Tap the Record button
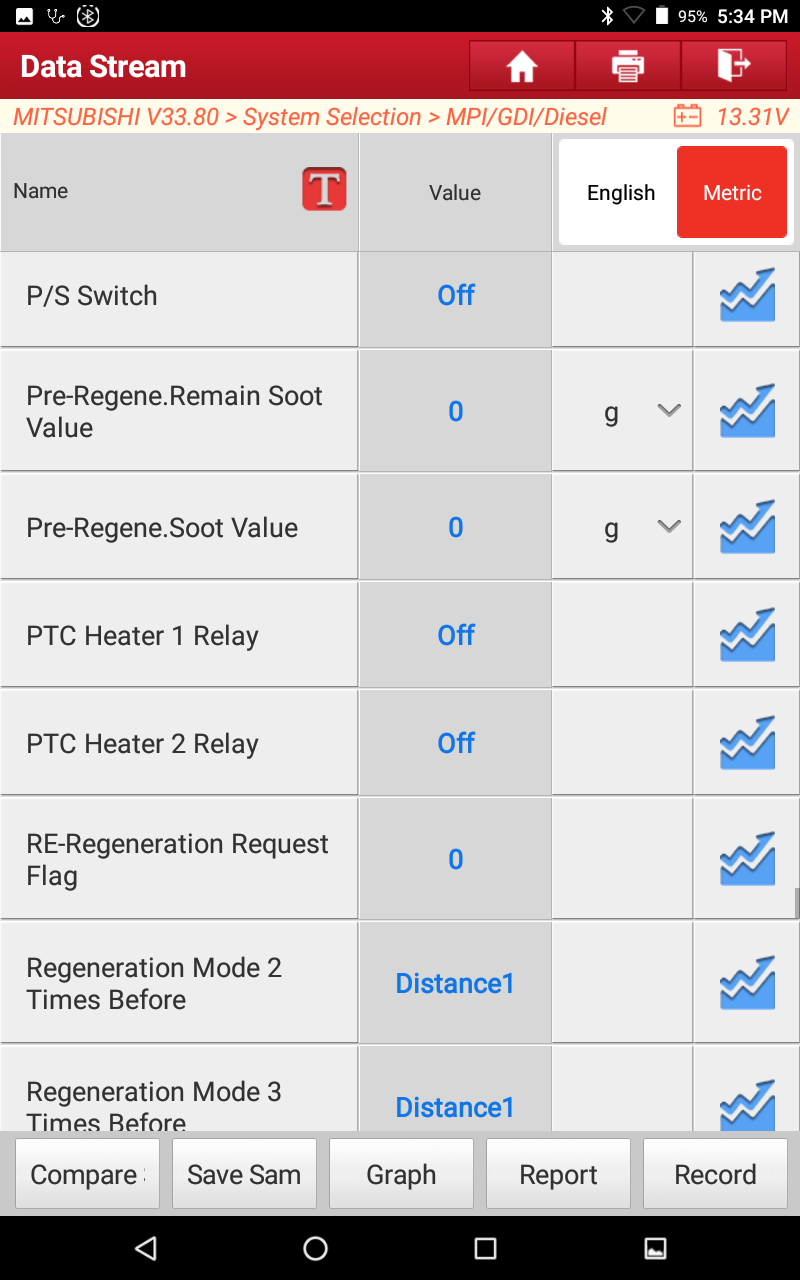800x1280 pixels. coord(715,1174)
